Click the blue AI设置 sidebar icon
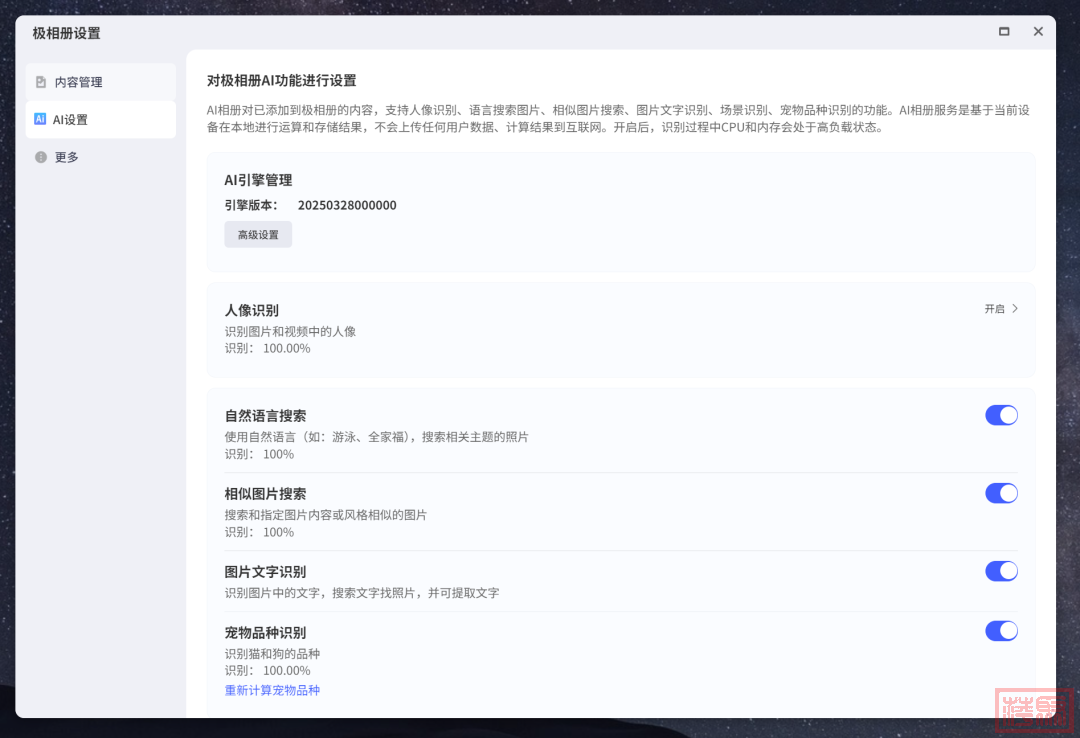Screen dimensions: 1080x738 [40, 119]
